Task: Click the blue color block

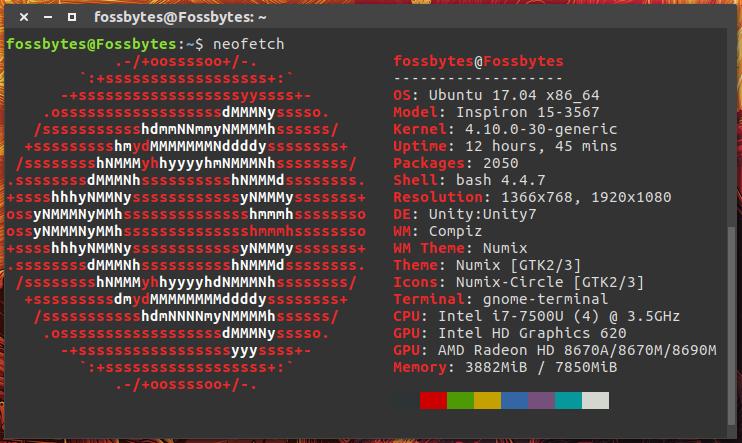Action: point(514,400)
